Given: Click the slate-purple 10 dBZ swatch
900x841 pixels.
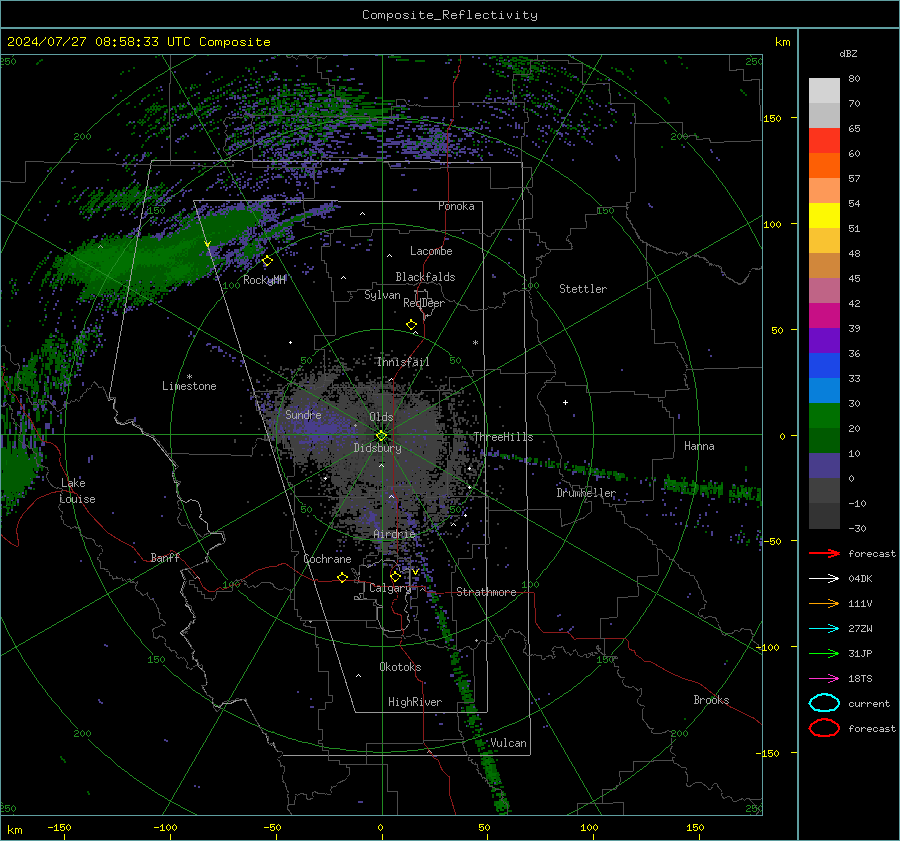Looking at the screenshot, I should 824,466.
